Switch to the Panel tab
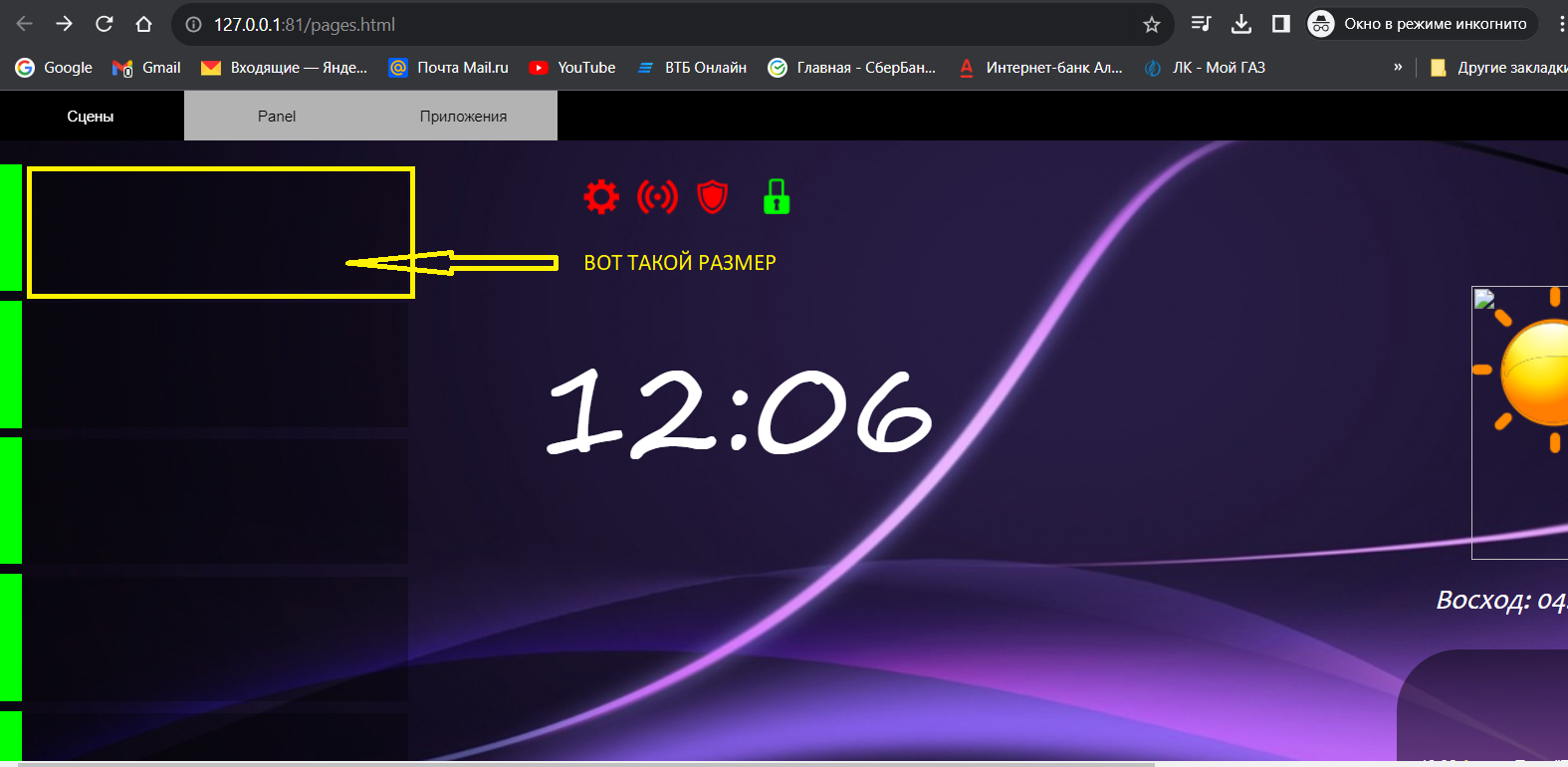Image resolution: width=1568 pixels, height=767 pixels. click(277, 116)
